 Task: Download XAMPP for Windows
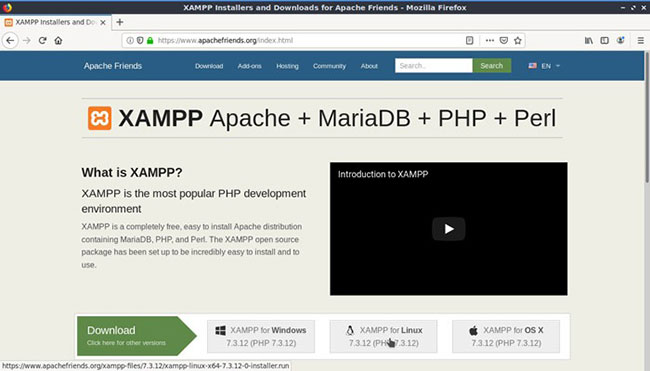(x=261, y=336)
